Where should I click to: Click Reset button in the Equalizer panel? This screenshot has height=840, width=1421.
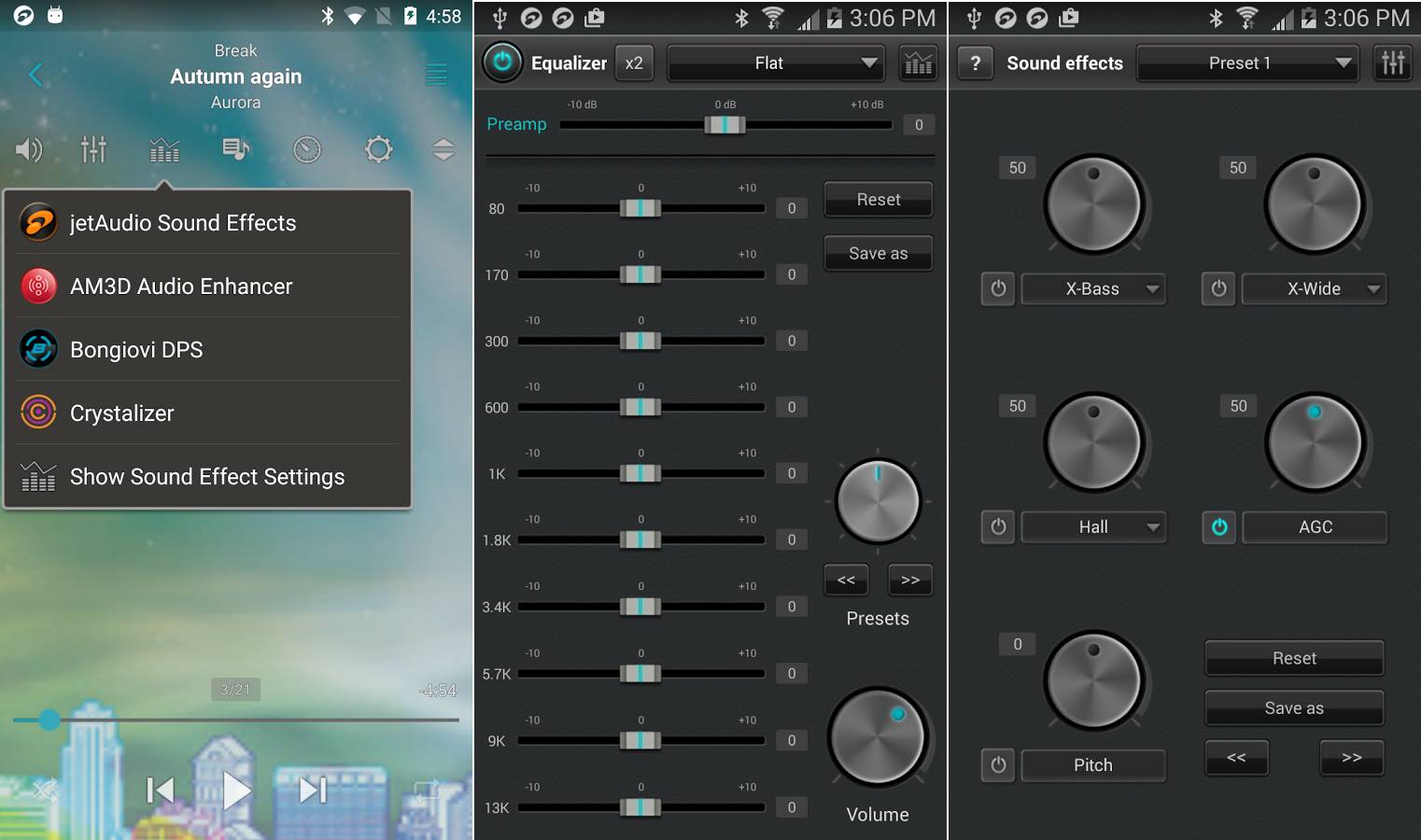879,200
